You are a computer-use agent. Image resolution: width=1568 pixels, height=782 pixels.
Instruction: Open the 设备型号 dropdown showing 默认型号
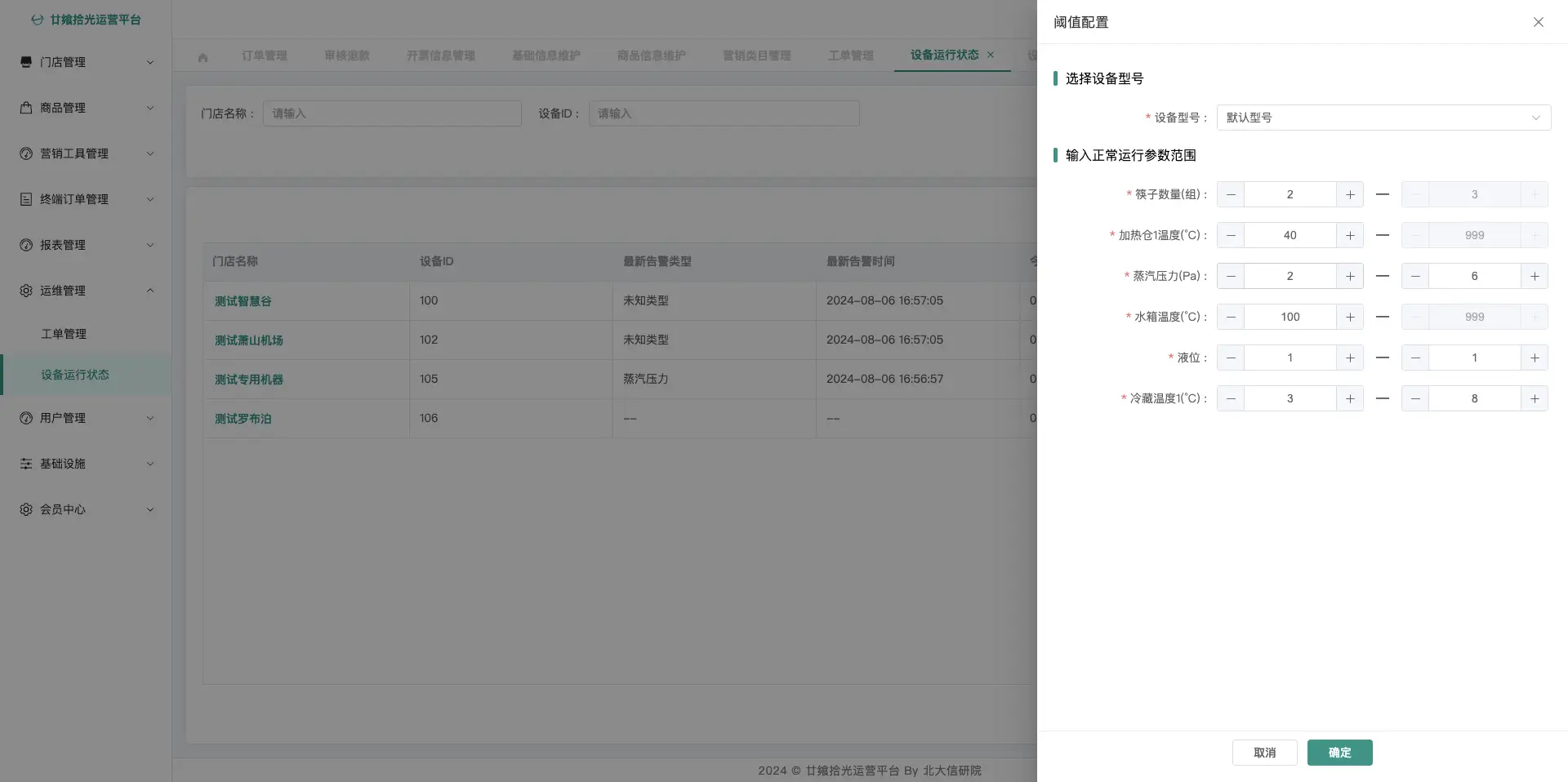pyautogui.click(x=1383, y=118)
